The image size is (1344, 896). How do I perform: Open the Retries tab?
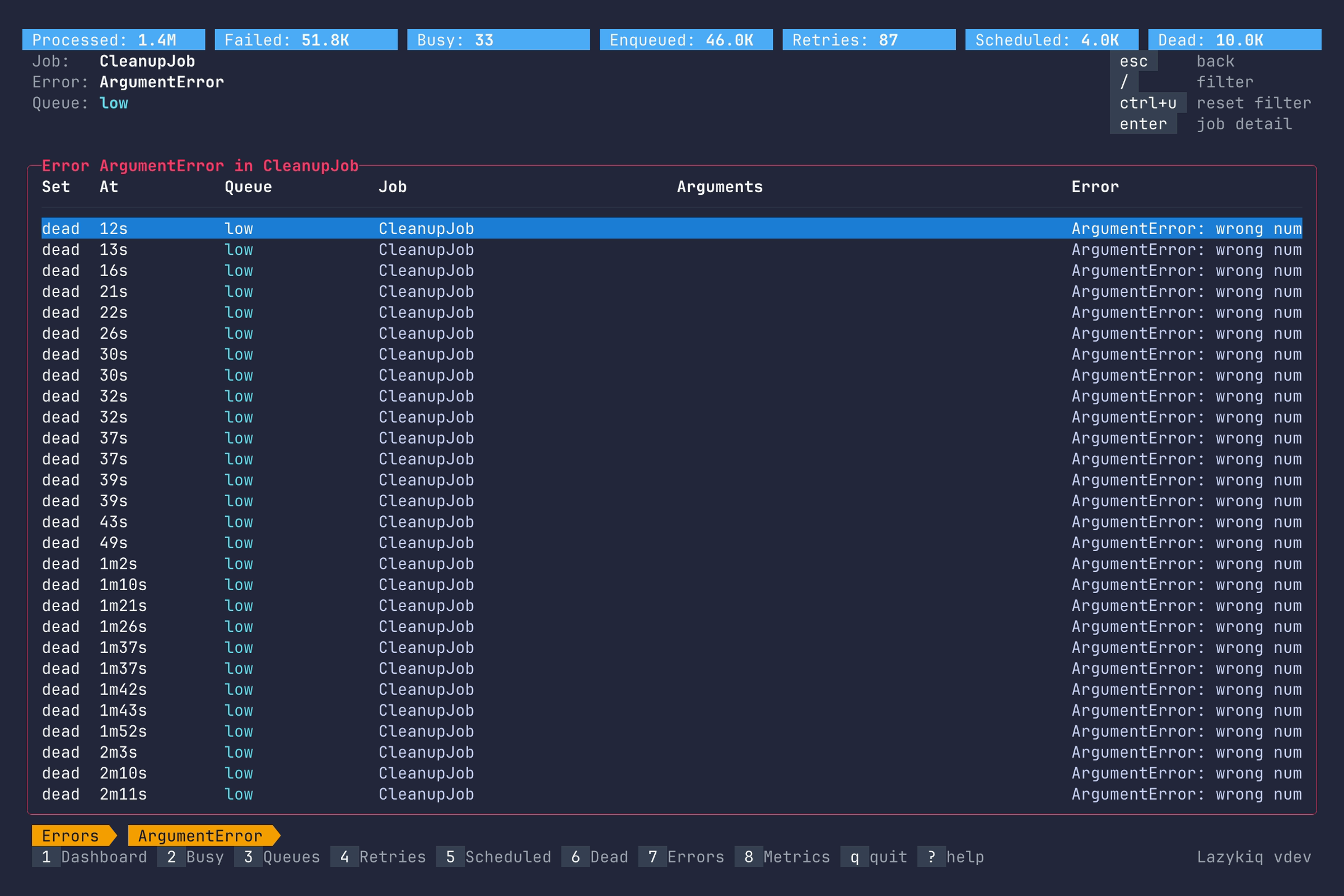pyautogui.click(x=379, y=857)
